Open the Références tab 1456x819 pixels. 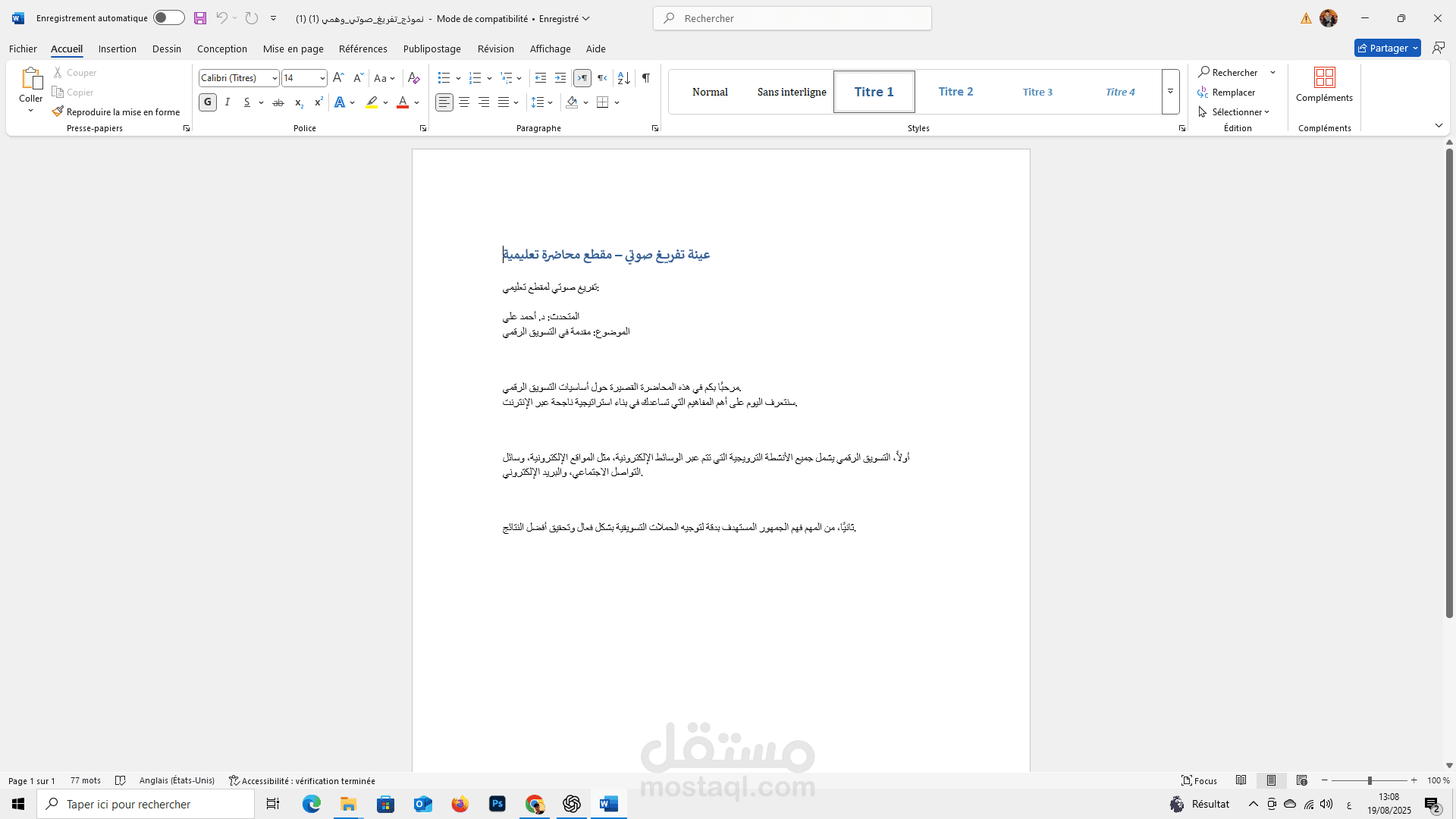363,49
